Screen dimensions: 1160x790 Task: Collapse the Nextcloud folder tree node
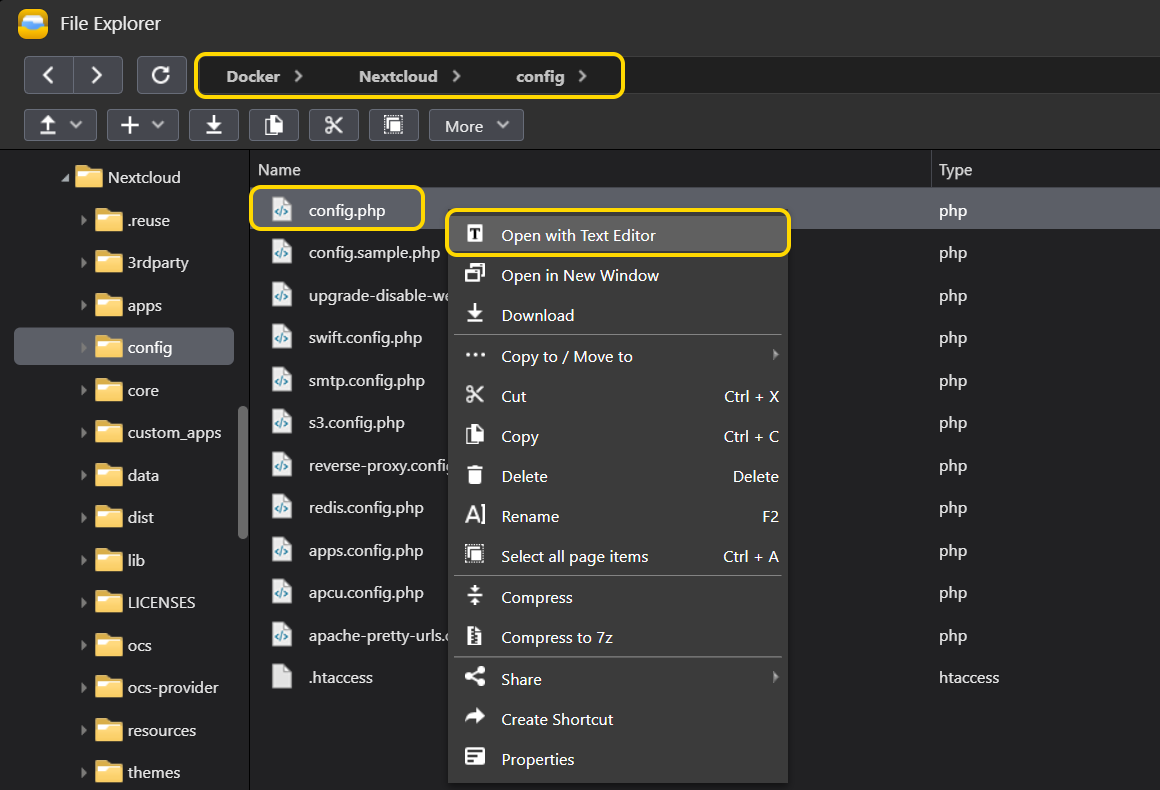point(66,178)
